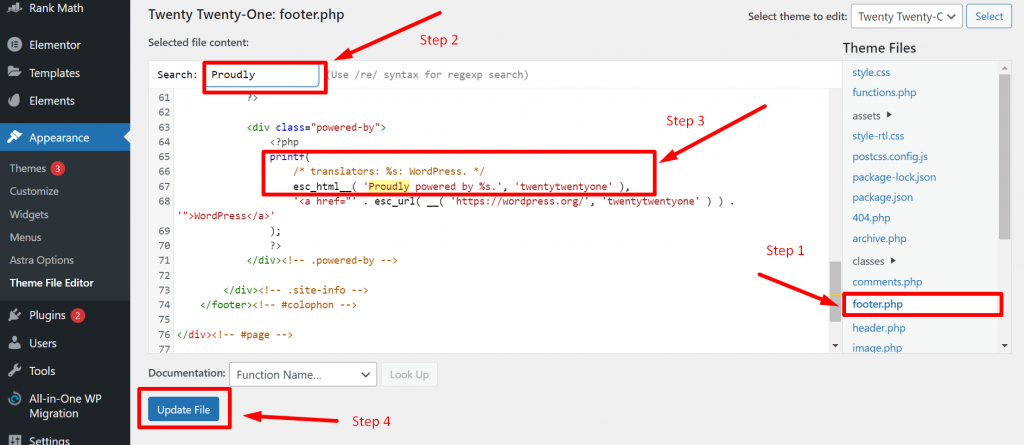Click the Templates folder icon
This screenshot has width=1024, height=445.
[x=14, y=73]
